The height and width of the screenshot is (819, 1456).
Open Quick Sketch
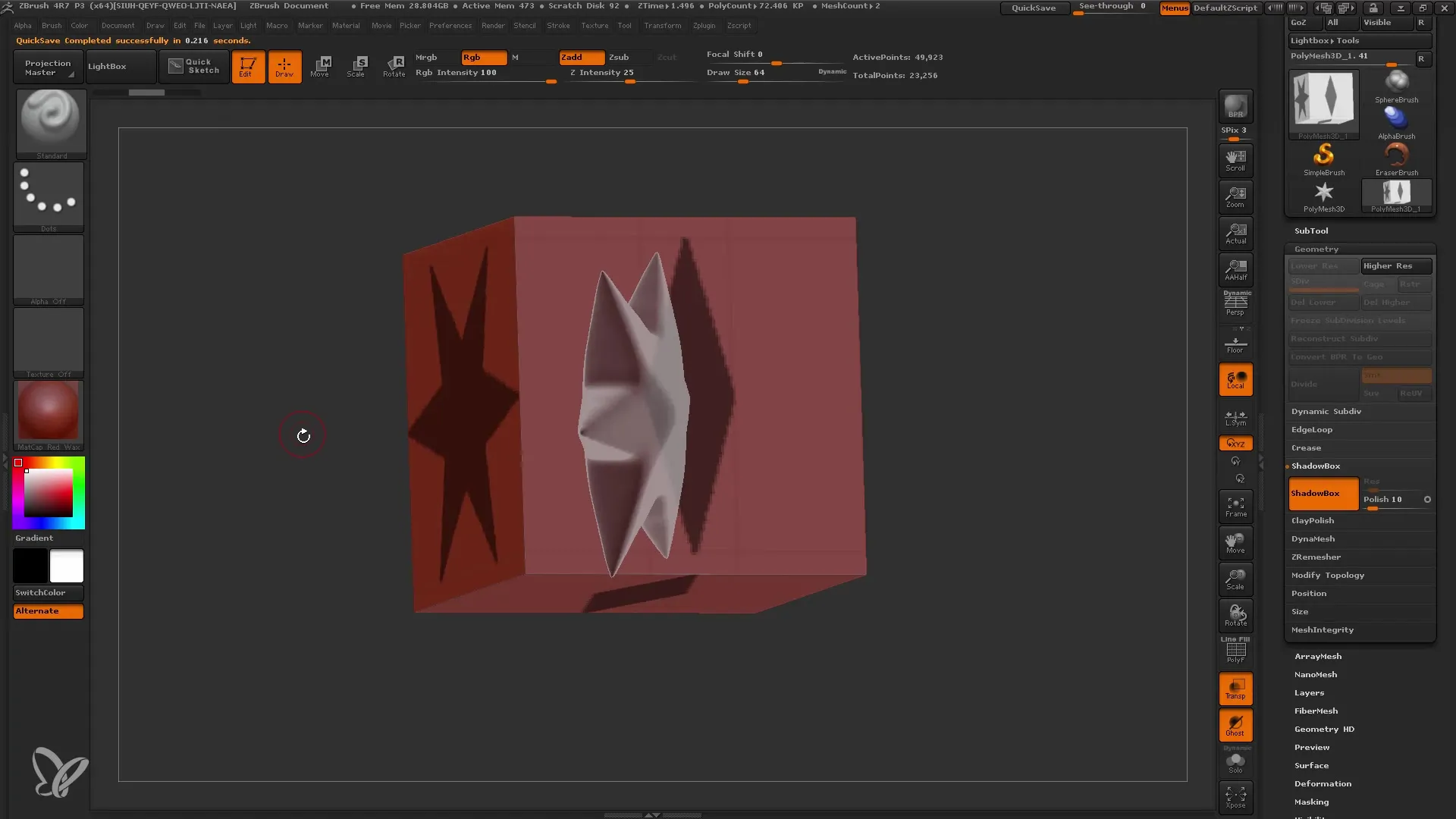(x=194, y=67)
